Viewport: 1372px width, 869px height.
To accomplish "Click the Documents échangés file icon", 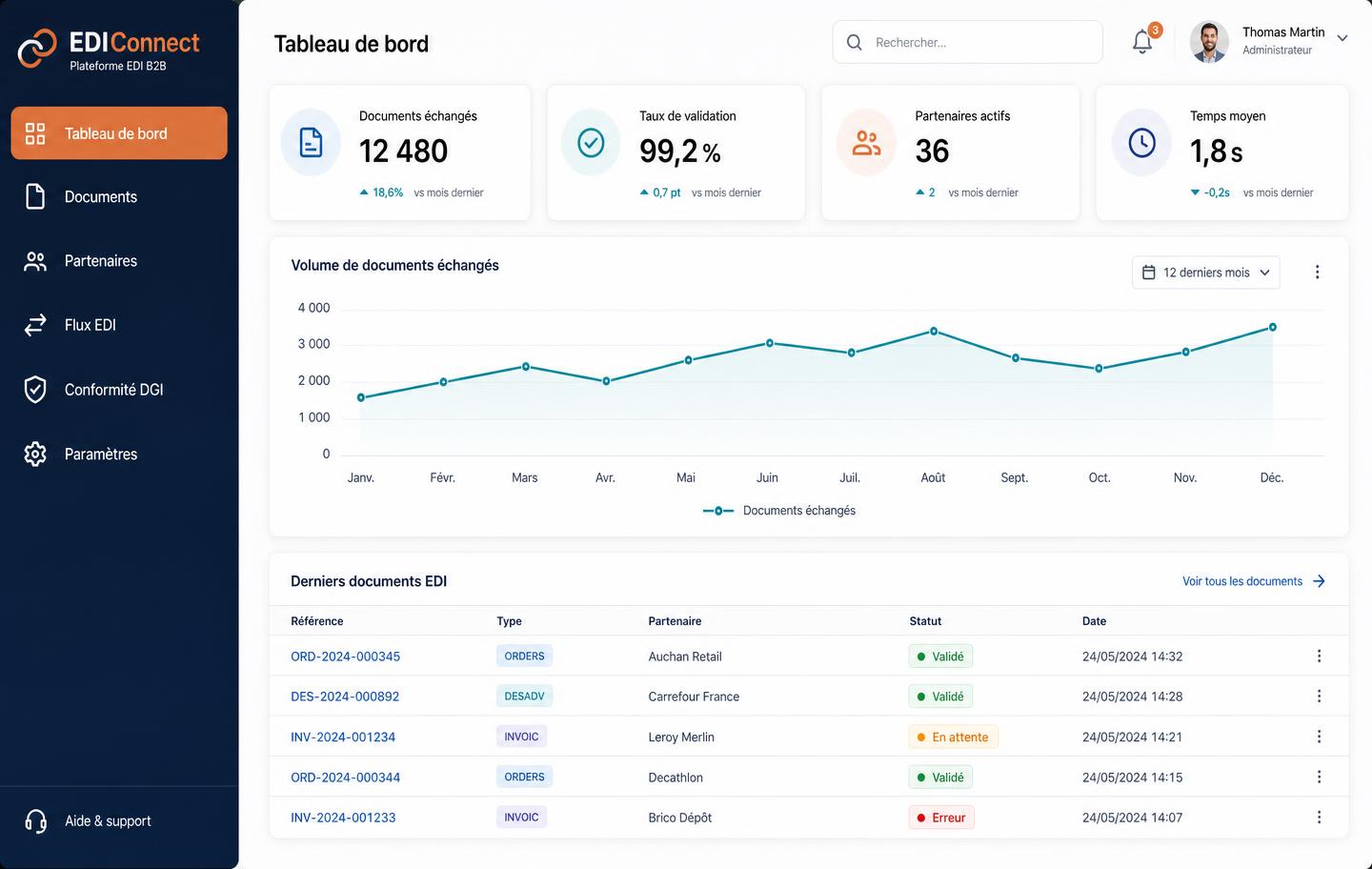I will (x=311, y=143).
